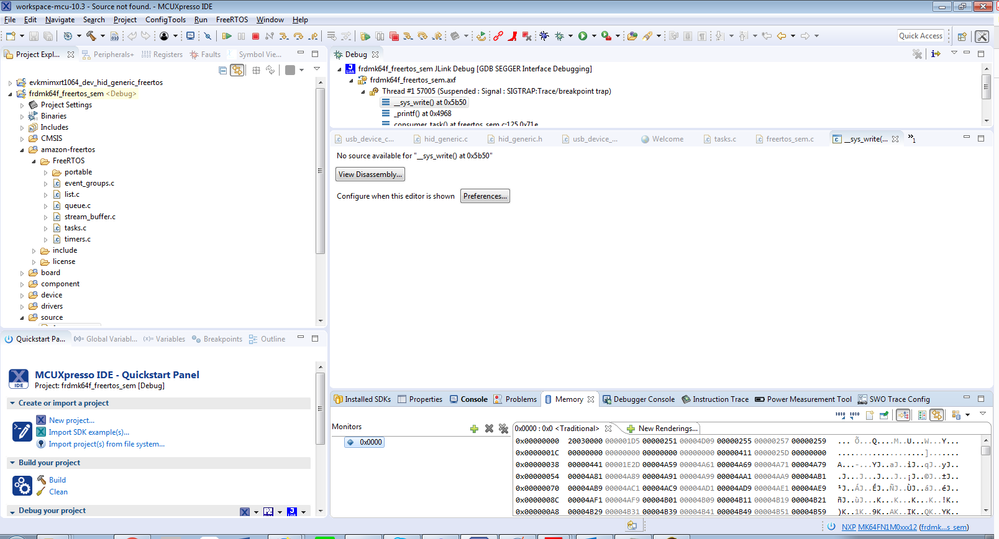Select tasks.c in Project Explorer
The height and width of the screenshot is (539, 999).
tap(75, 228)
